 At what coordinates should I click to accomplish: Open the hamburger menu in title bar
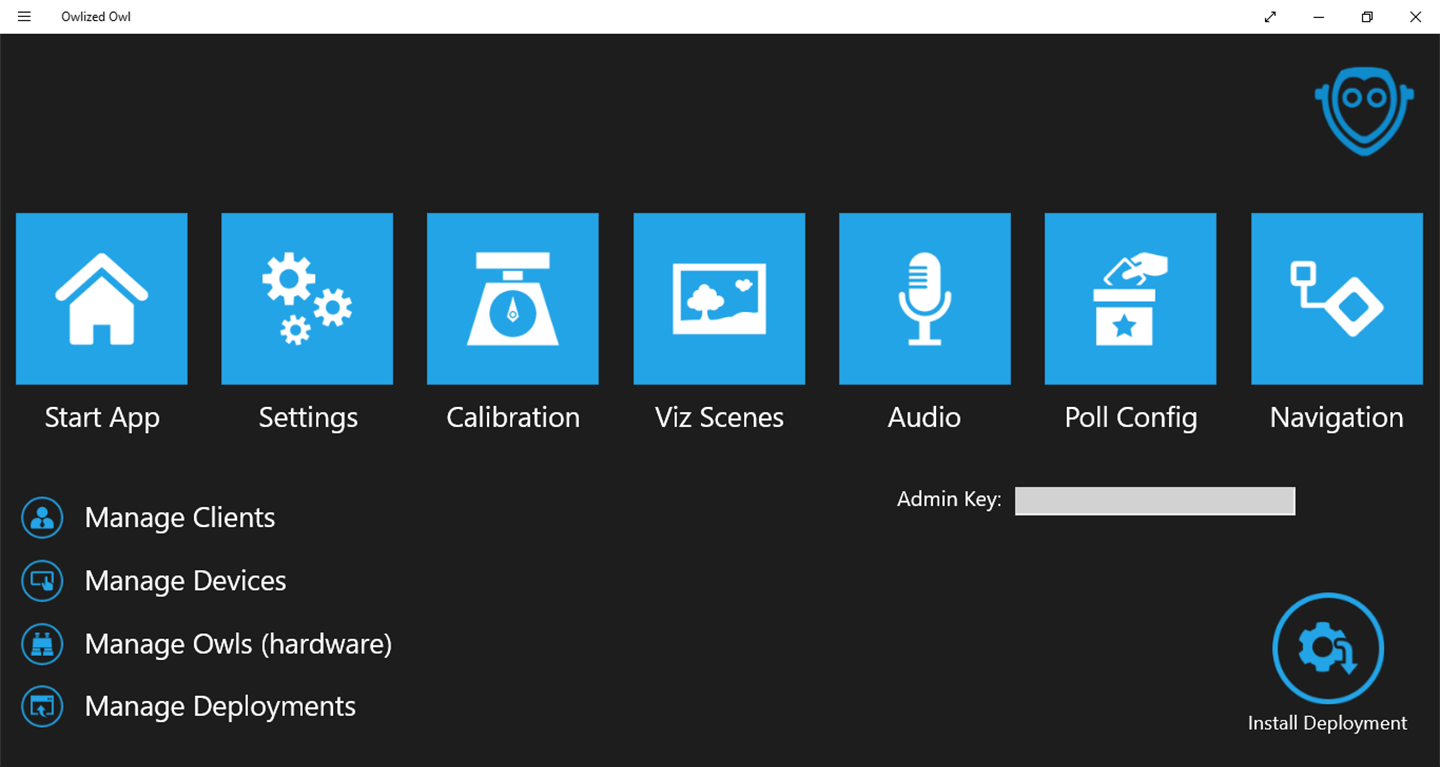[24, 17]
